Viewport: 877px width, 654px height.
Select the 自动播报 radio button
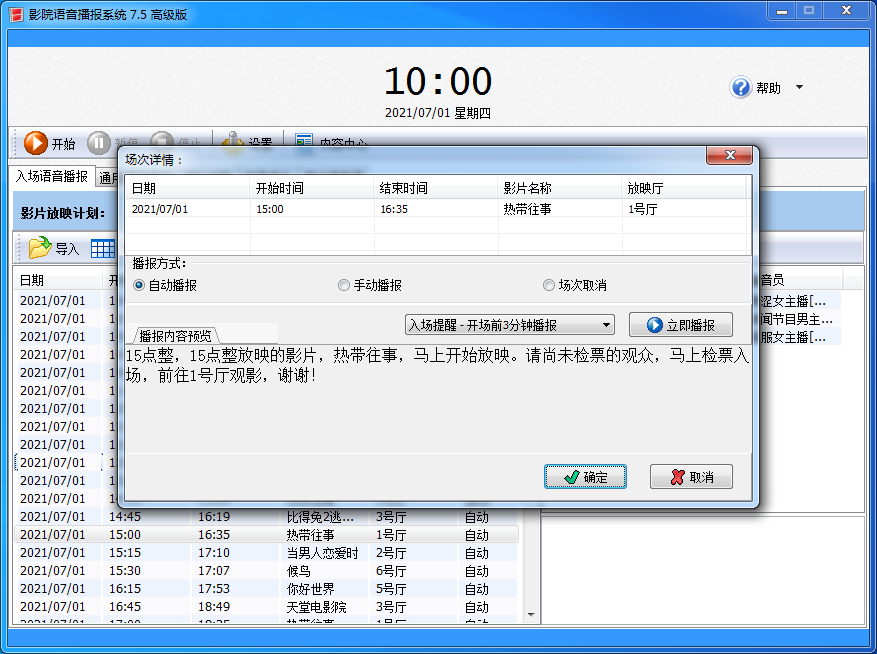point(139,285)
